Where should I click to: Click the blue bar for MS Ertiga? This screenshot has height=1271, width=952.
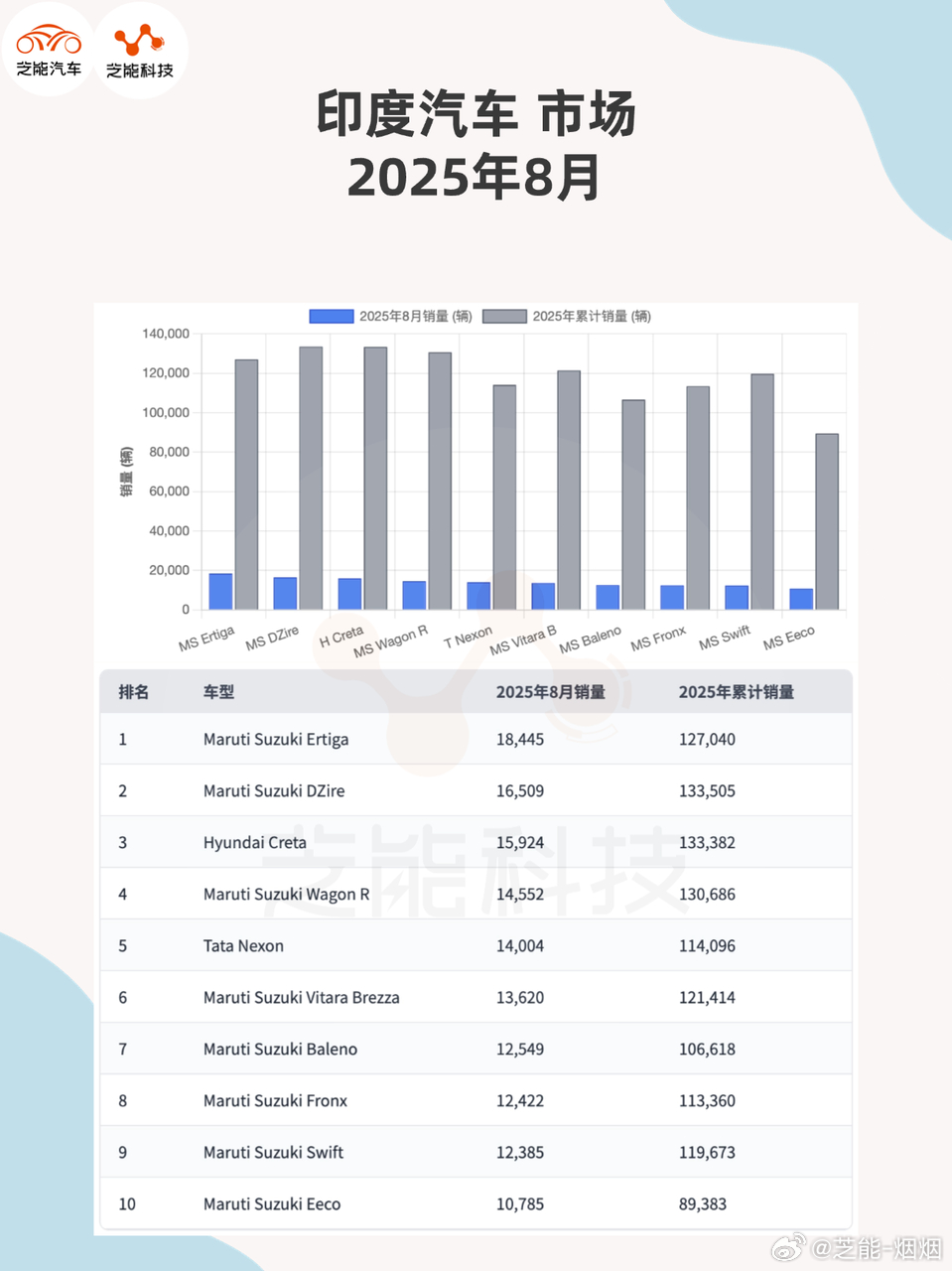pyautogui.click(x=220, y=592)
